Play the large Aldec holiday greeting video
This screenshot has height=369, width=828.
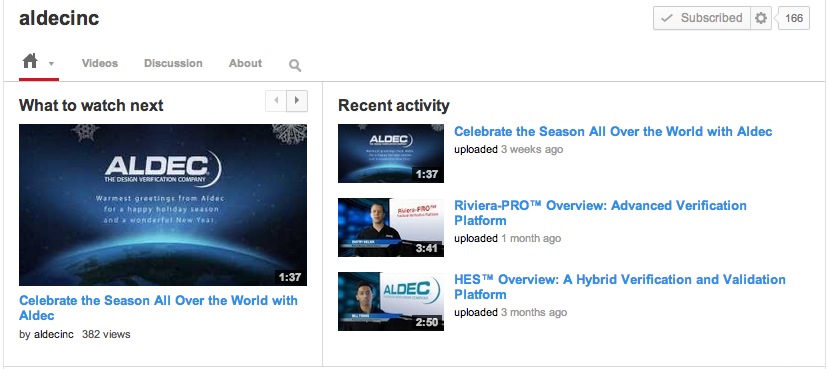pyautogui.click(x=163, y=205)
